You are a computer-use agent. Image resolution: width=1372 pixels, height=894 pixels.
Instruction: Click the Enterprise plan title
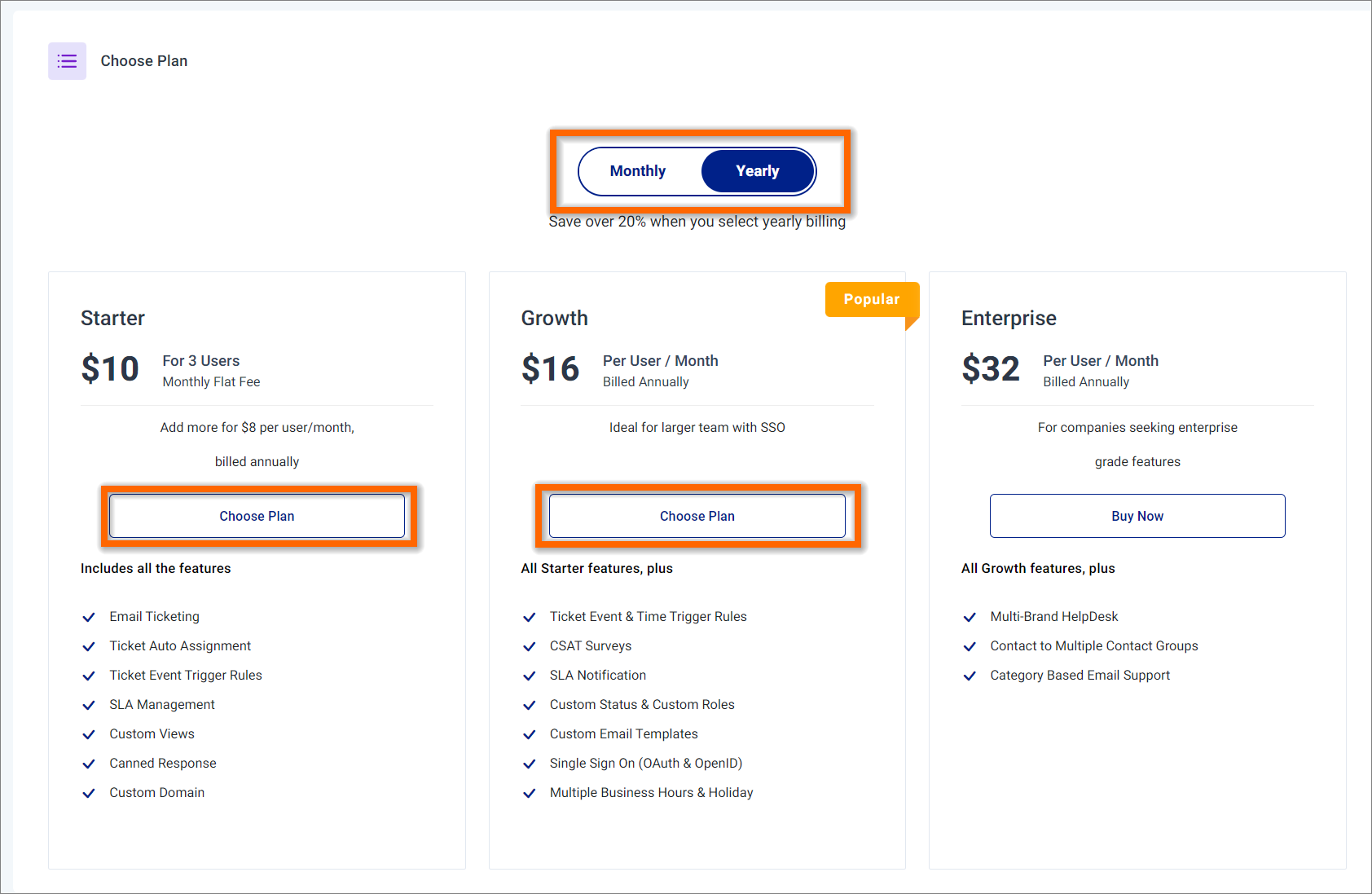click(x=1009, y=318)
